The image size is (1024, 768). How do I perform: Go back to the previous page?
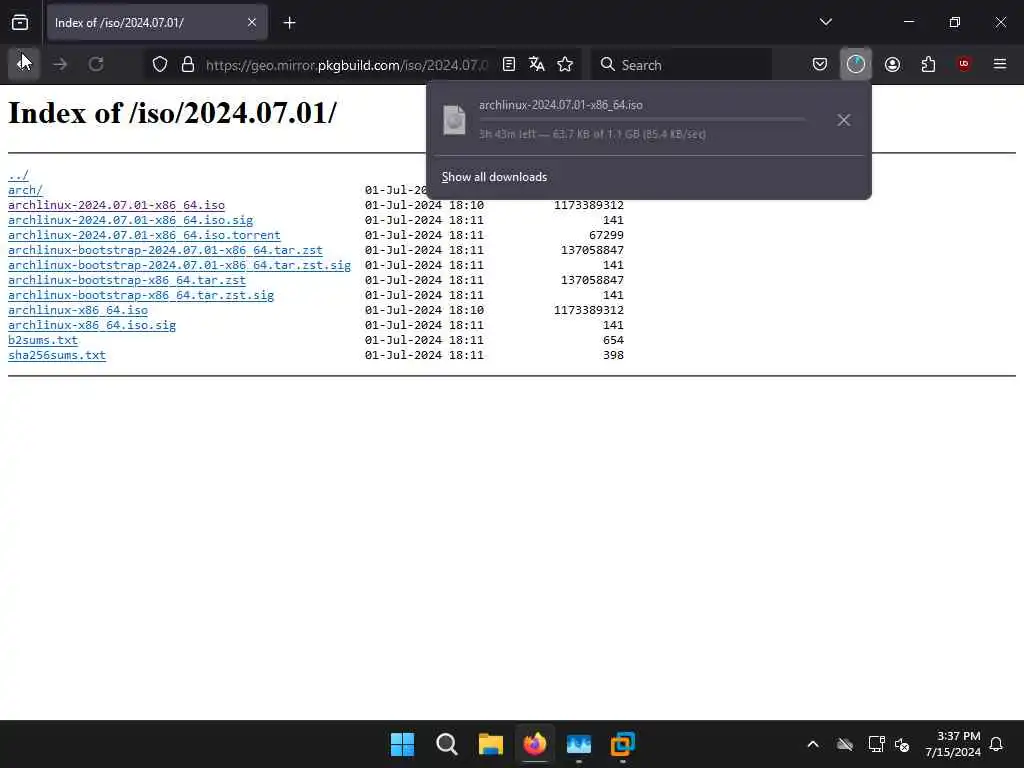24,64
